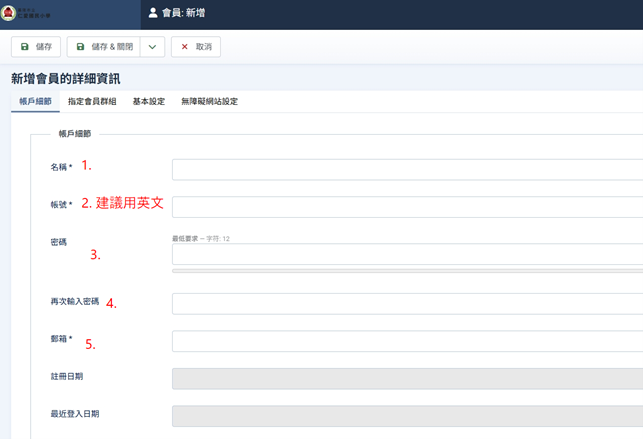Click the 儲存 & 關閉 button
The width and height of the screenshot is (643, 439).
tap(104, 47)
